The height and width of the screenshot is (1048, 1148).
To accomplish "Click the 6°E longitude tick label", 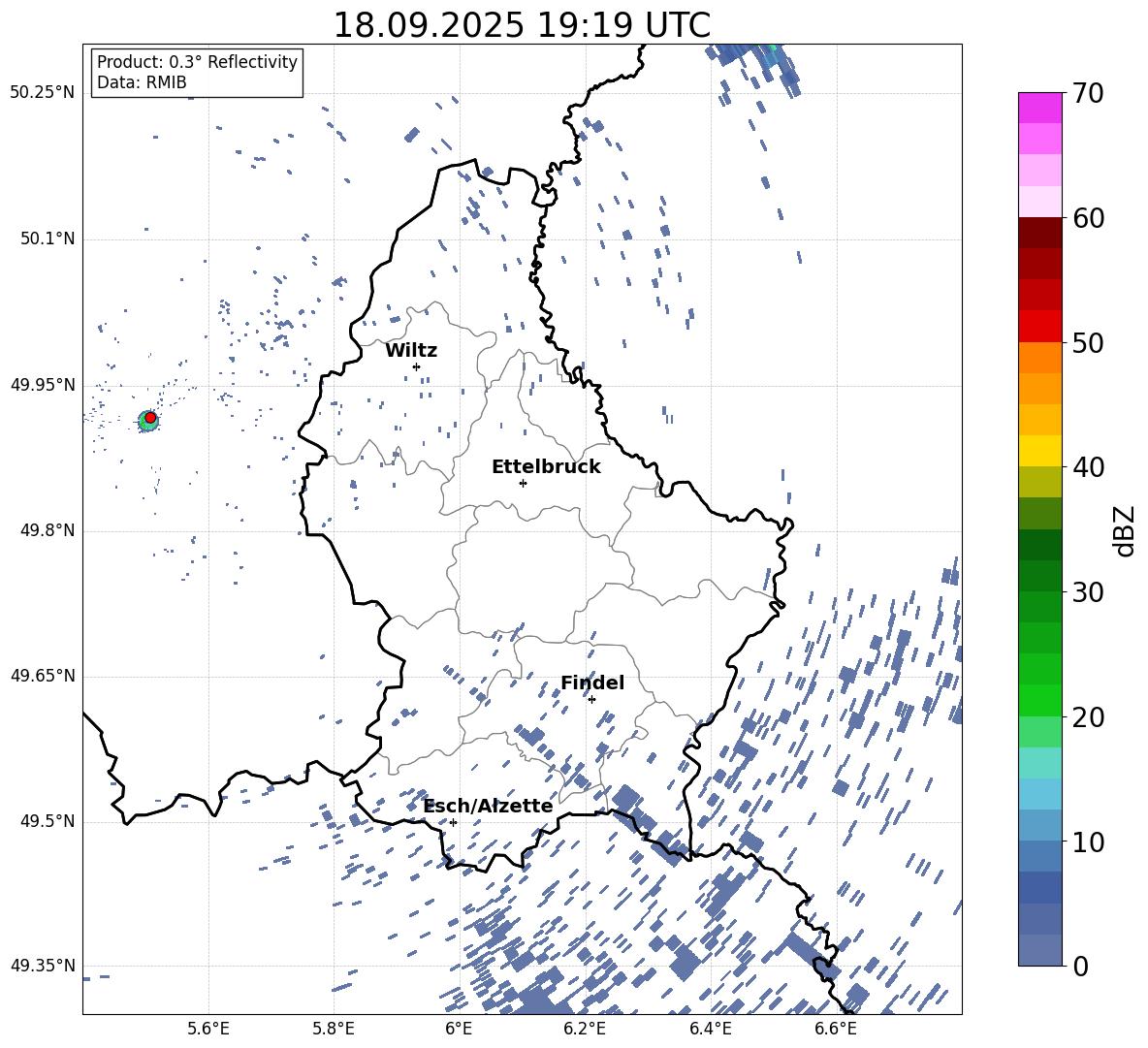I will [x=459, y=1029].
